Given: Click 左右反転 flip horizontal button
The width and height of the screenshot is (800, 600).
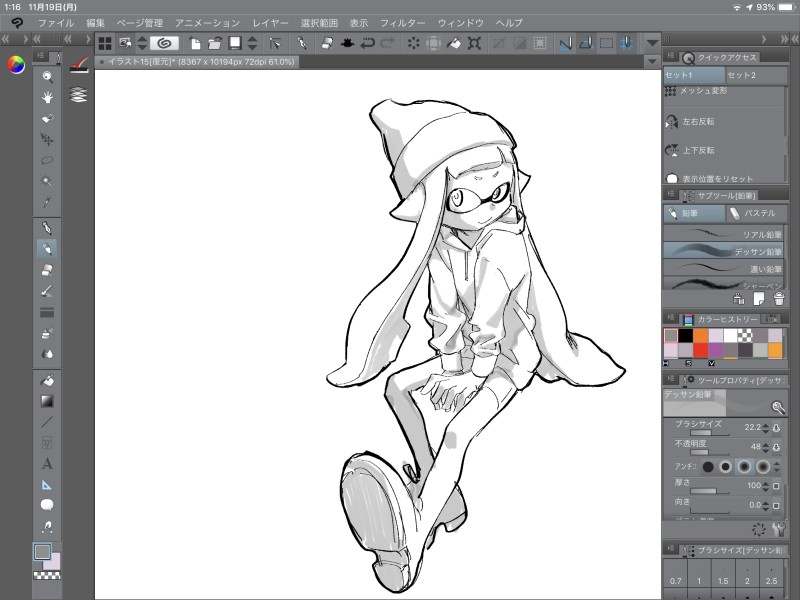Looking at the screenshot, I should click(x=696, y=121).
